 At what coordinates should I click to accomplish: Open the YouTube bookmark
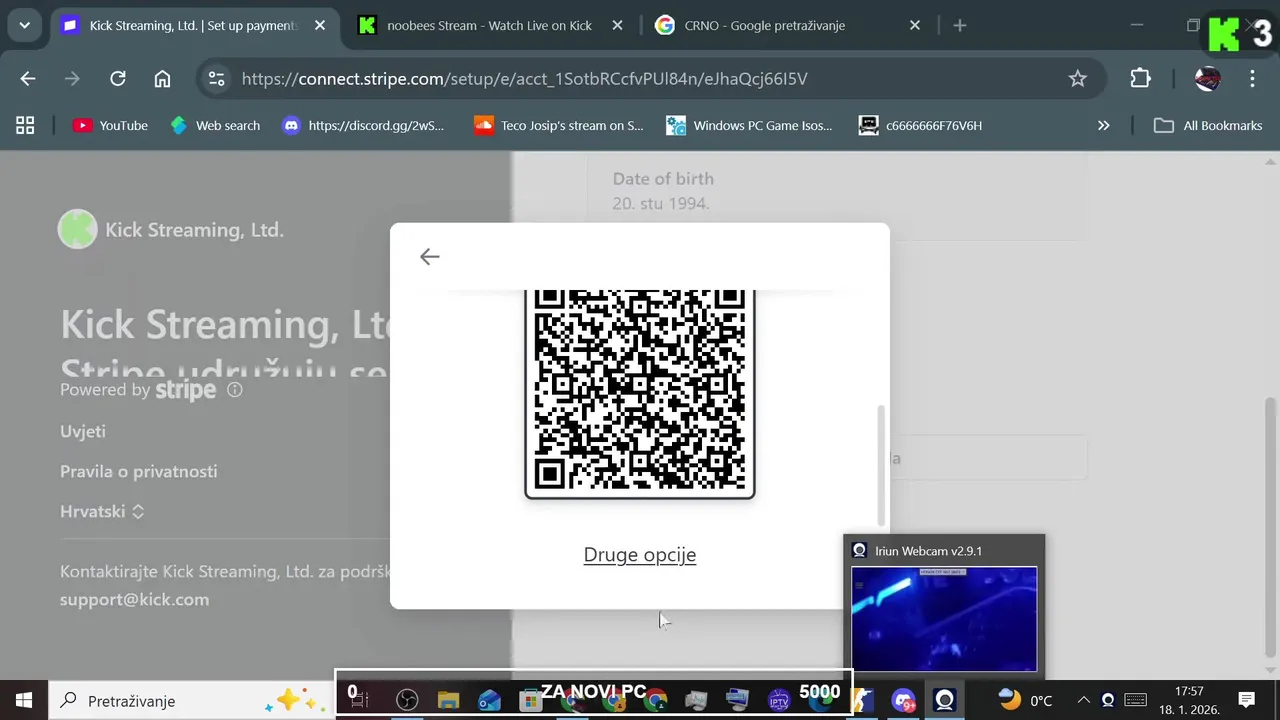coord(111,126)
